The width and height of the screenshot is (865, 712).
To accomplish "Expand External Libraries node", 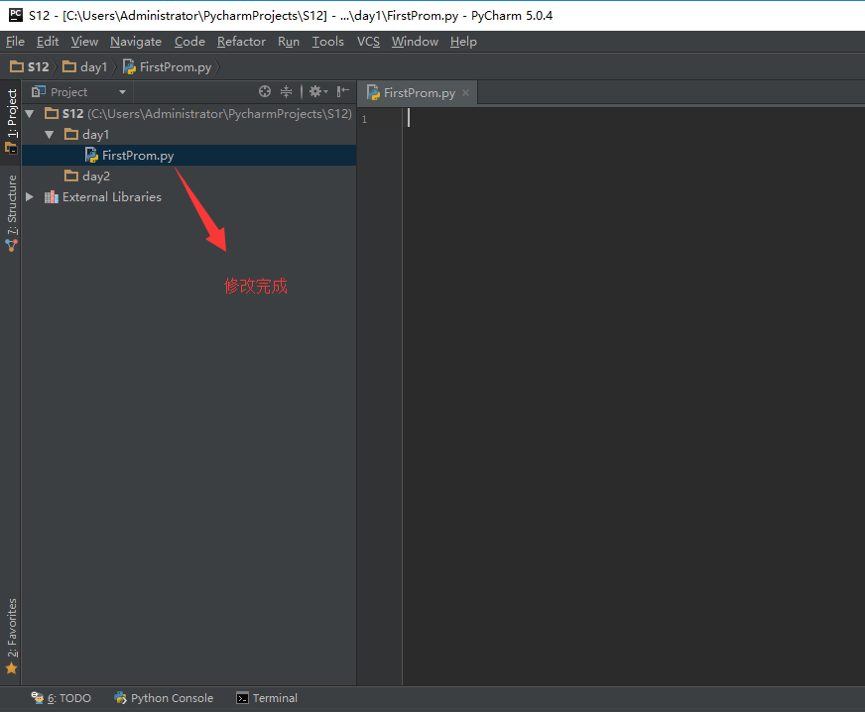I will point(30,197).
